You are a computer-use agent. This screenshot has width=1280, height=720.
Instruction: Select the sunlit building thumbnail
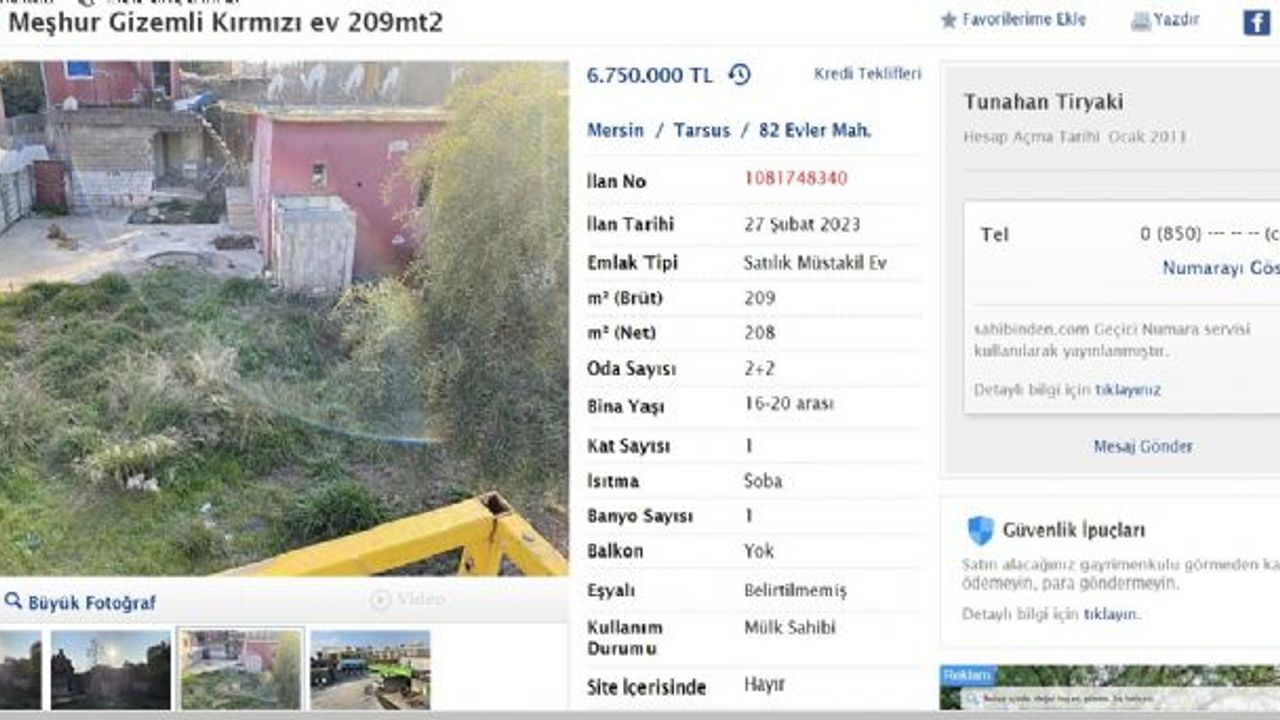(111, 669)
